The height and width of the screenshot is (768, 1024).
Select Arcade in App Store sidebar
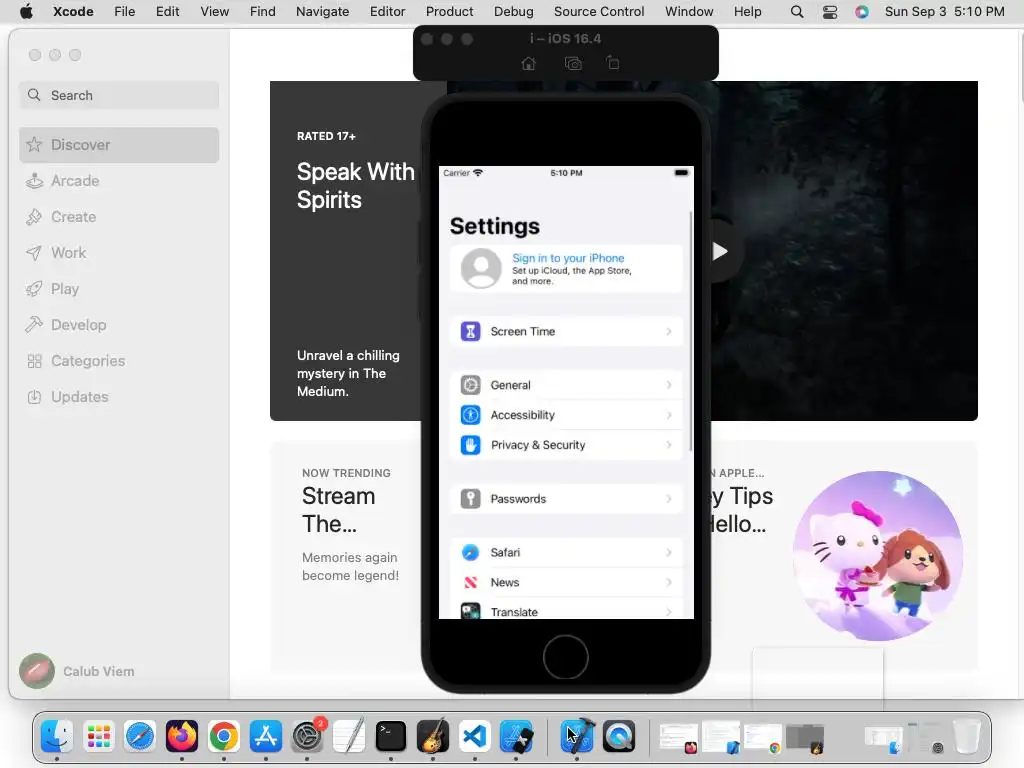pos(119,181)
